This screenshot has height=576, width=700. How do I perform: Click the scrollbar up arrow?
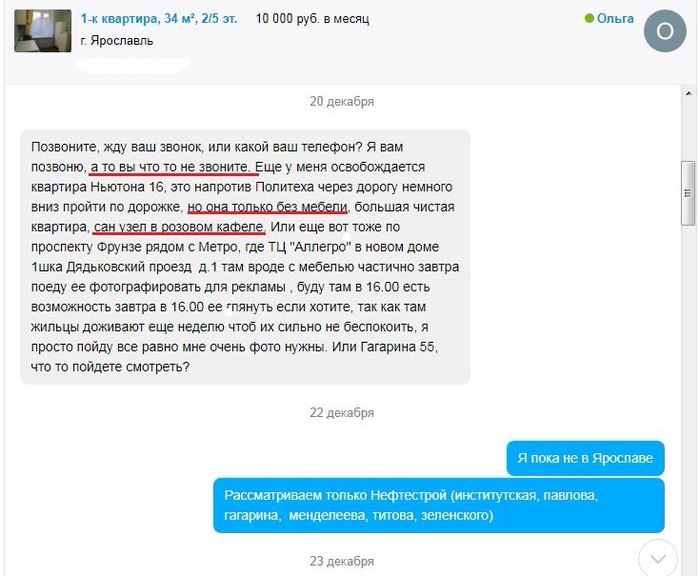tap(688, 93)
